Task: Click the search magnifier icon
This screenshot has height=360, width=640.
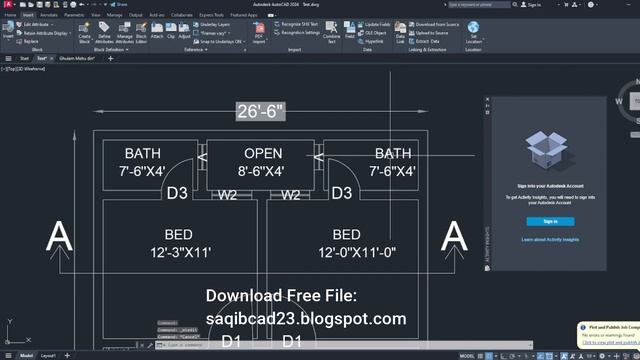Action: (x=515, y=4)
